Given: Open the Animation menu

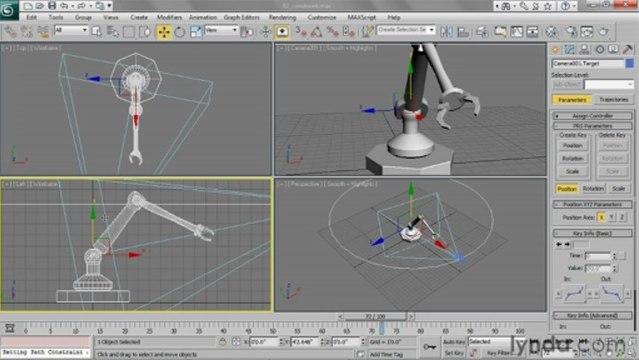Looking at the screenshot, I should pyautogui.click(x=203, y=18).
